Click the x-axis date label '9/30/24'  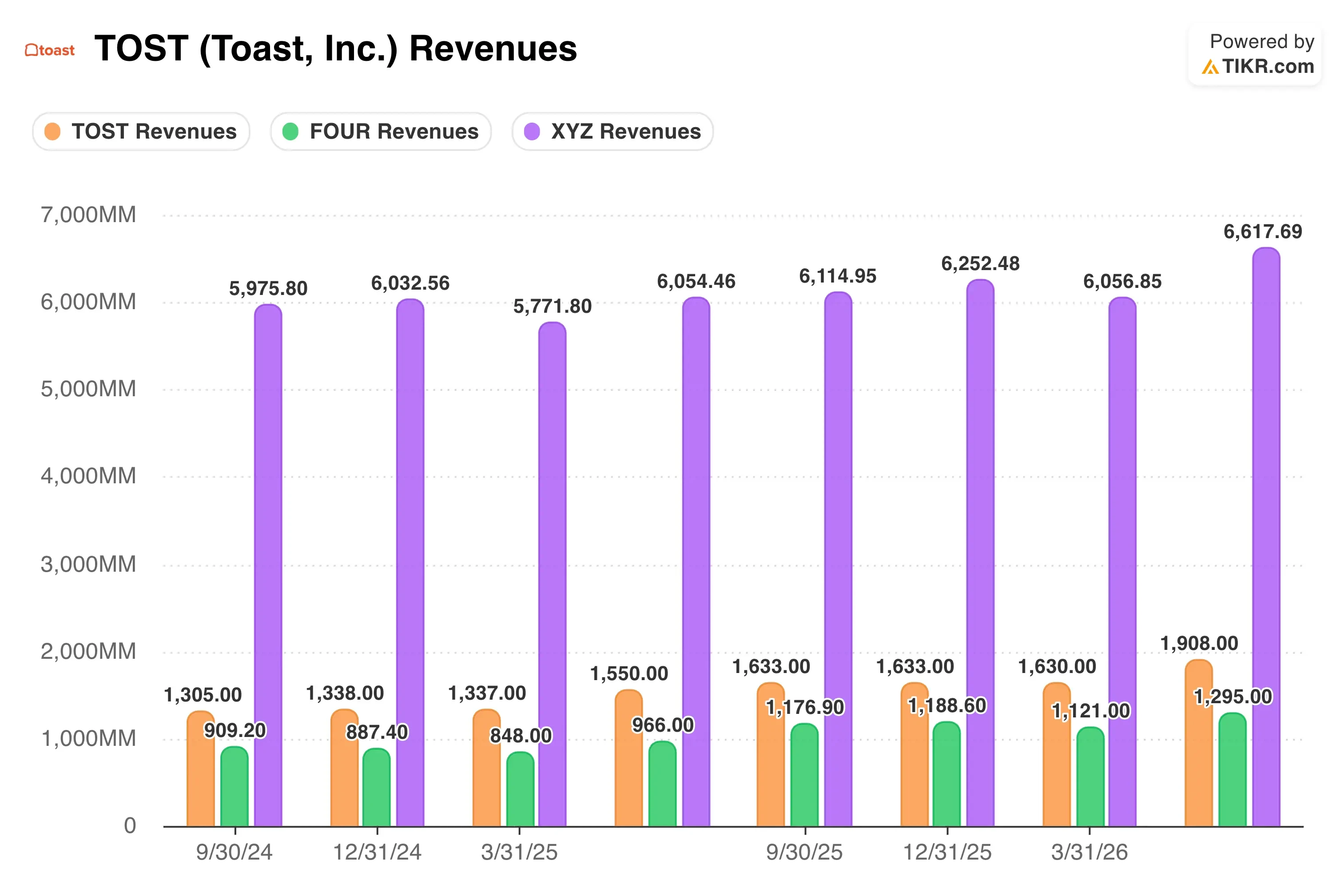(x=234, y=852)
